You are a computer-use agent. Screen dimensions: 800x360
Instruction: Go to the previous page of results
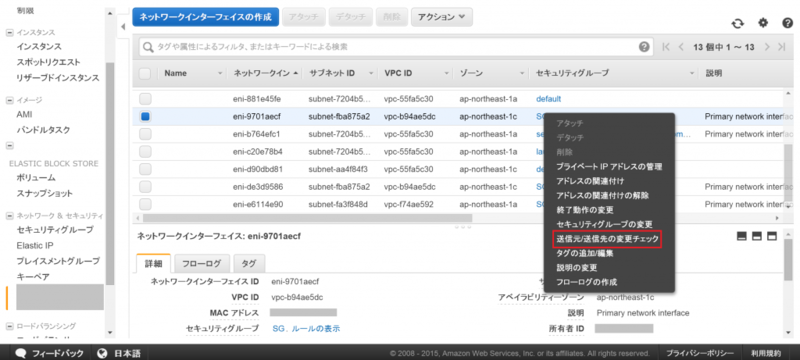[x=681, y=47]
